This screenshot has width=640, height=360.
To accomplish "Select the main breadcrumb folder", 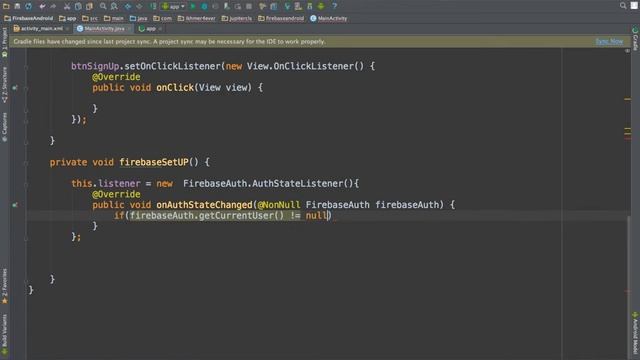I will 114,18.
